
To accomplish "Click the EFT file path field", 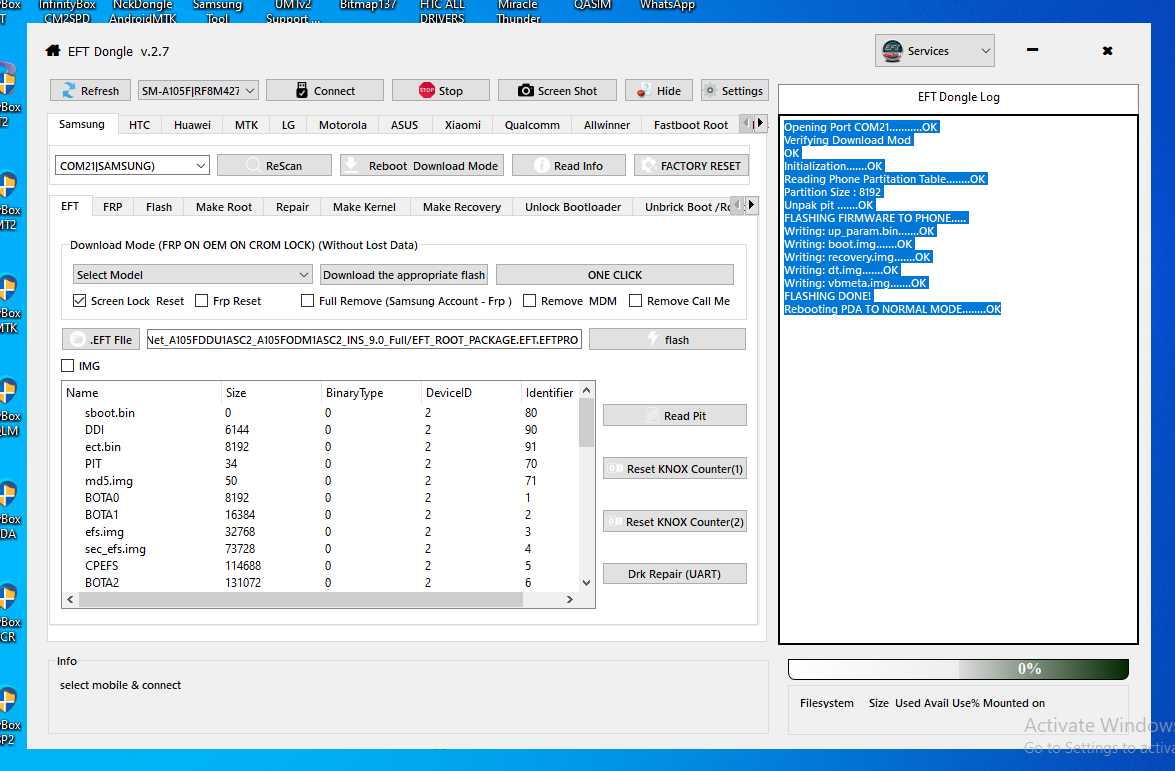I will (x=364, y=339).
